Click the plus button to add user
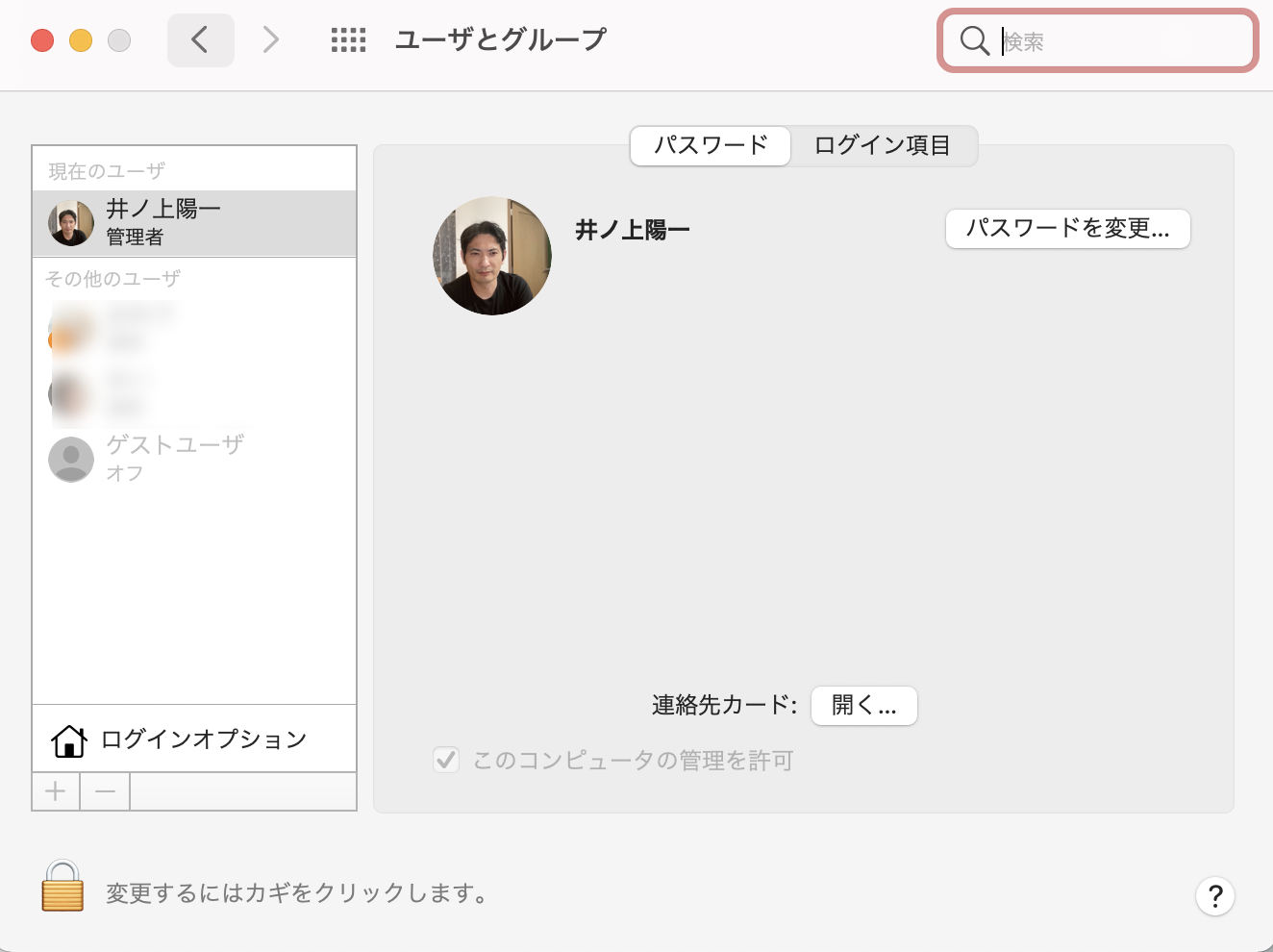Viewport: 1273px width, 952px height. 56,791
